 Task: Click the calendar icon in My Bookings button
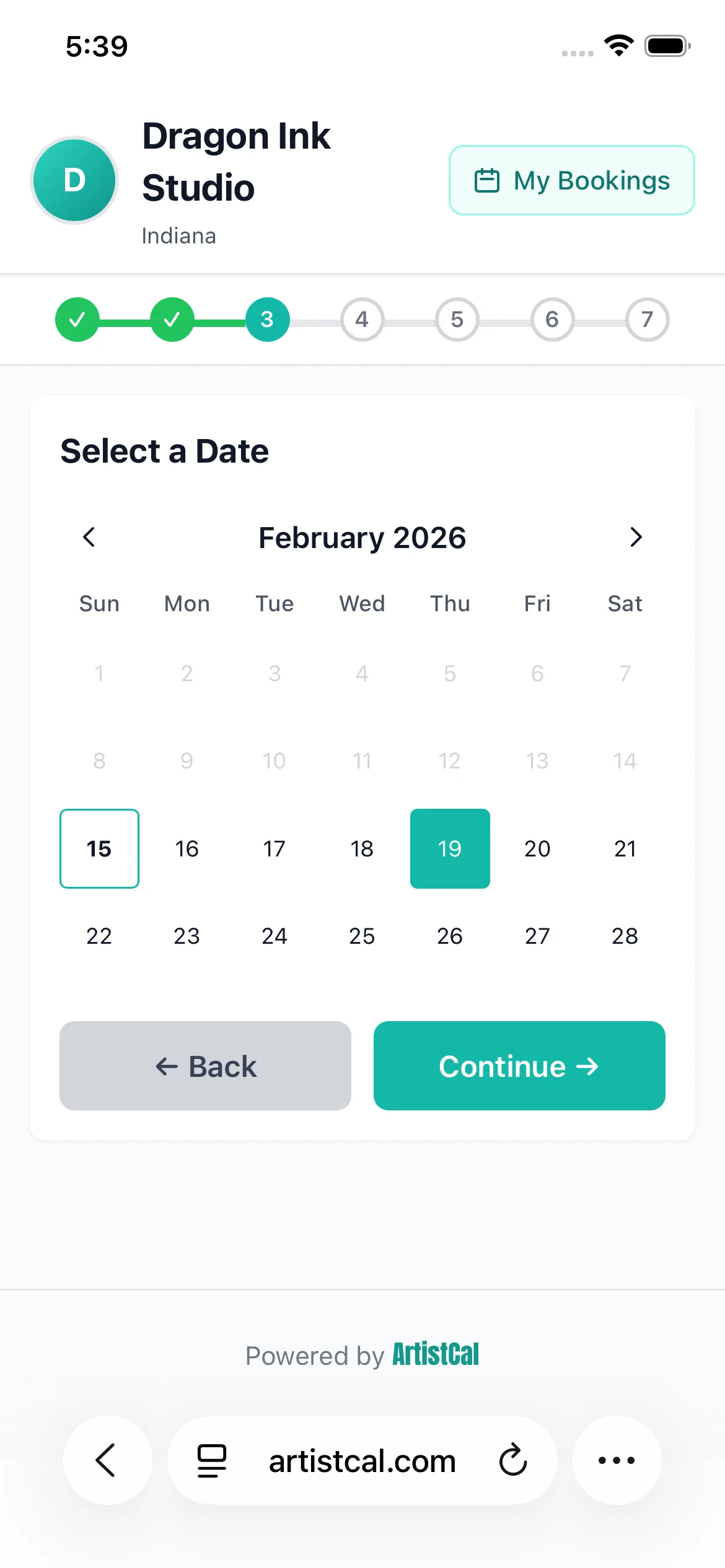coord(489,180)
